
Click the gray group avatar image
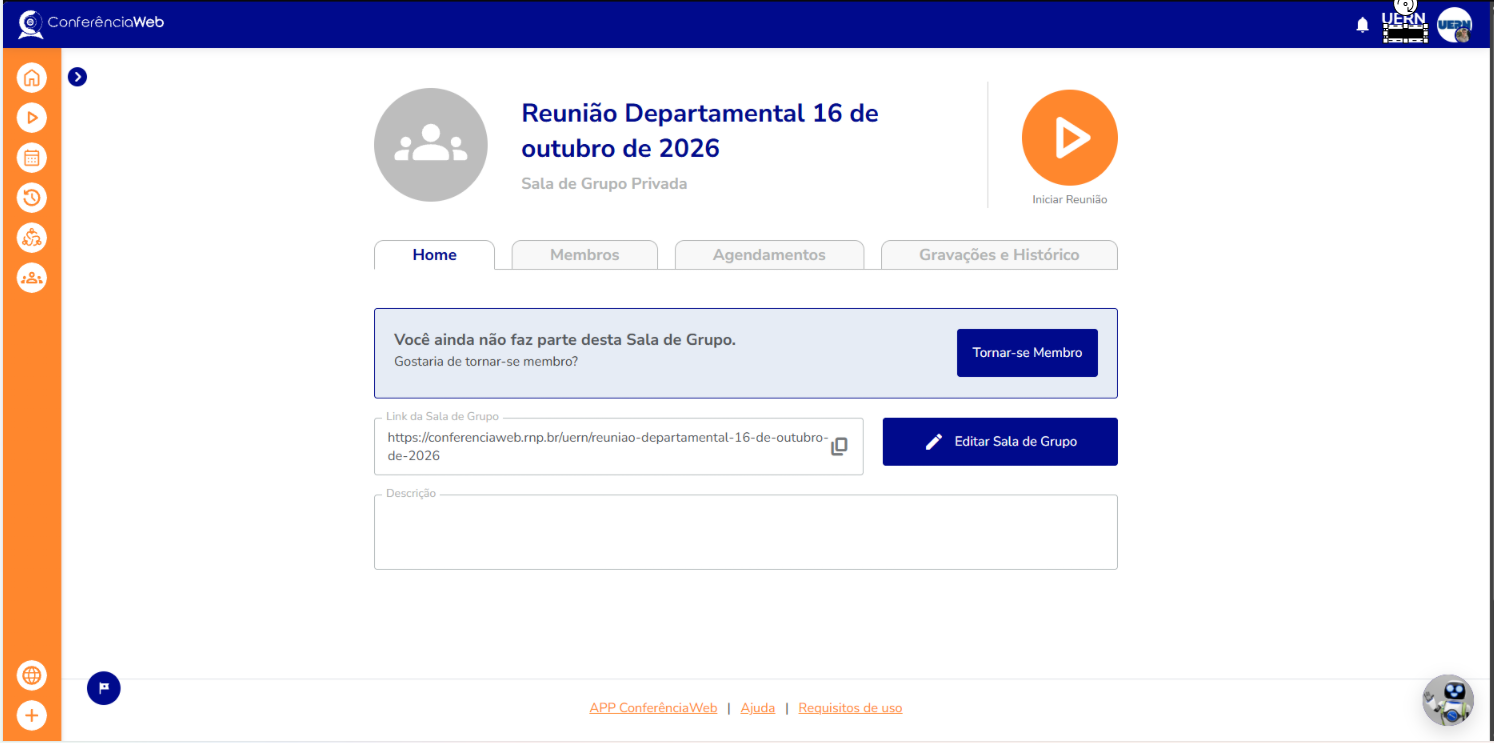431,145
